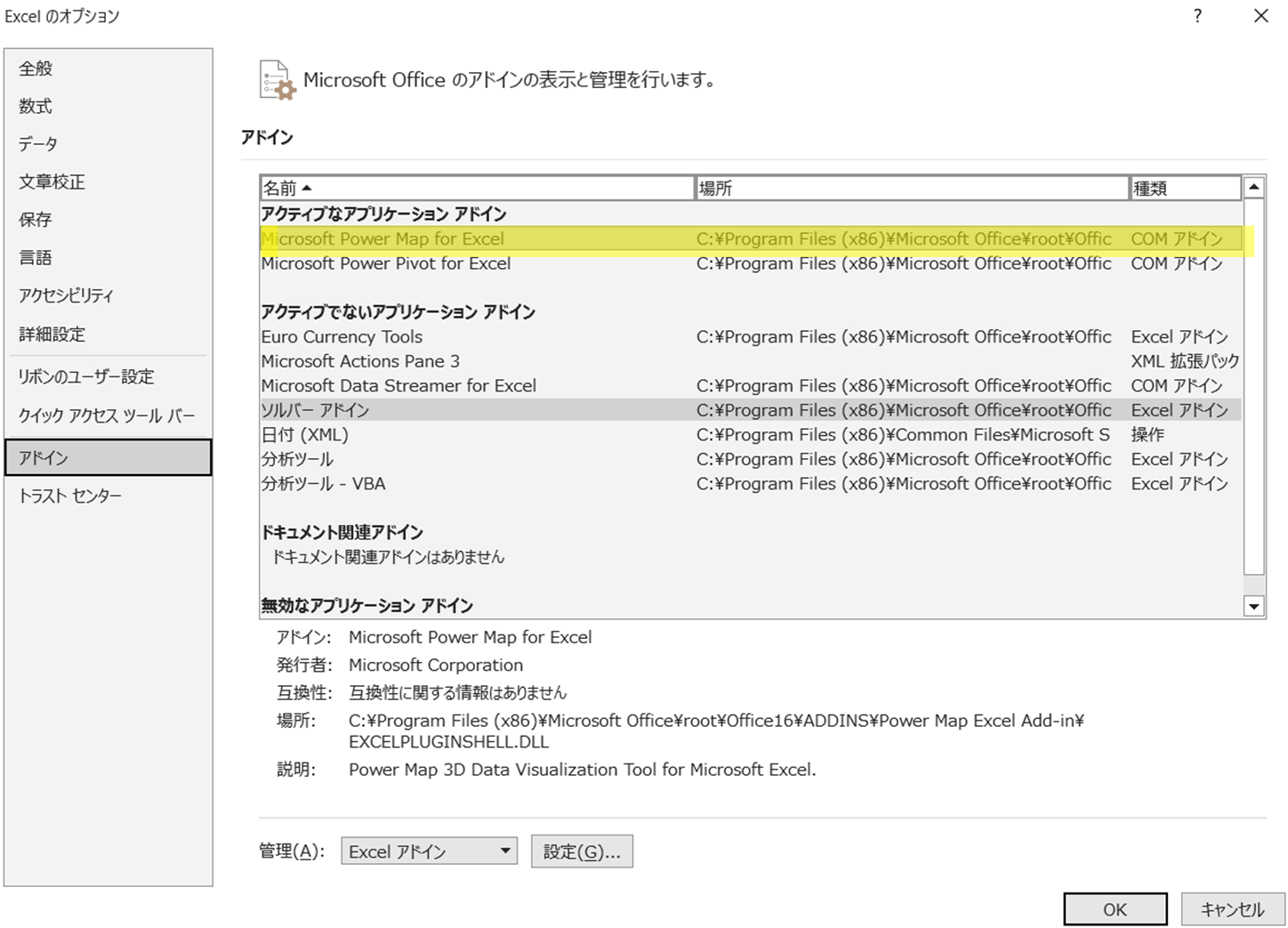Choose the Euro Currency Tools add-in
The height and width of the screenshot is (928, 1288).
click(342, 337)
